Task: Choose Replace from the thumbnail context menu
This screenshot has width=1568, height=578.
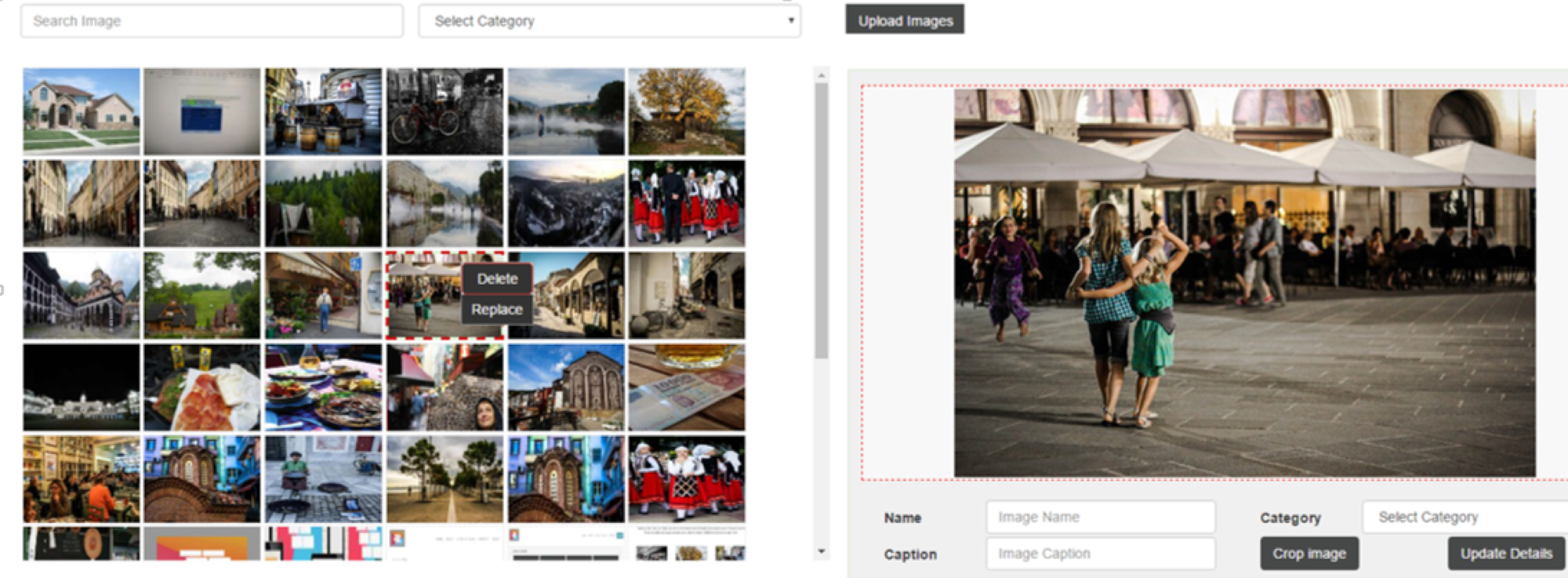Action: point(497,310)
